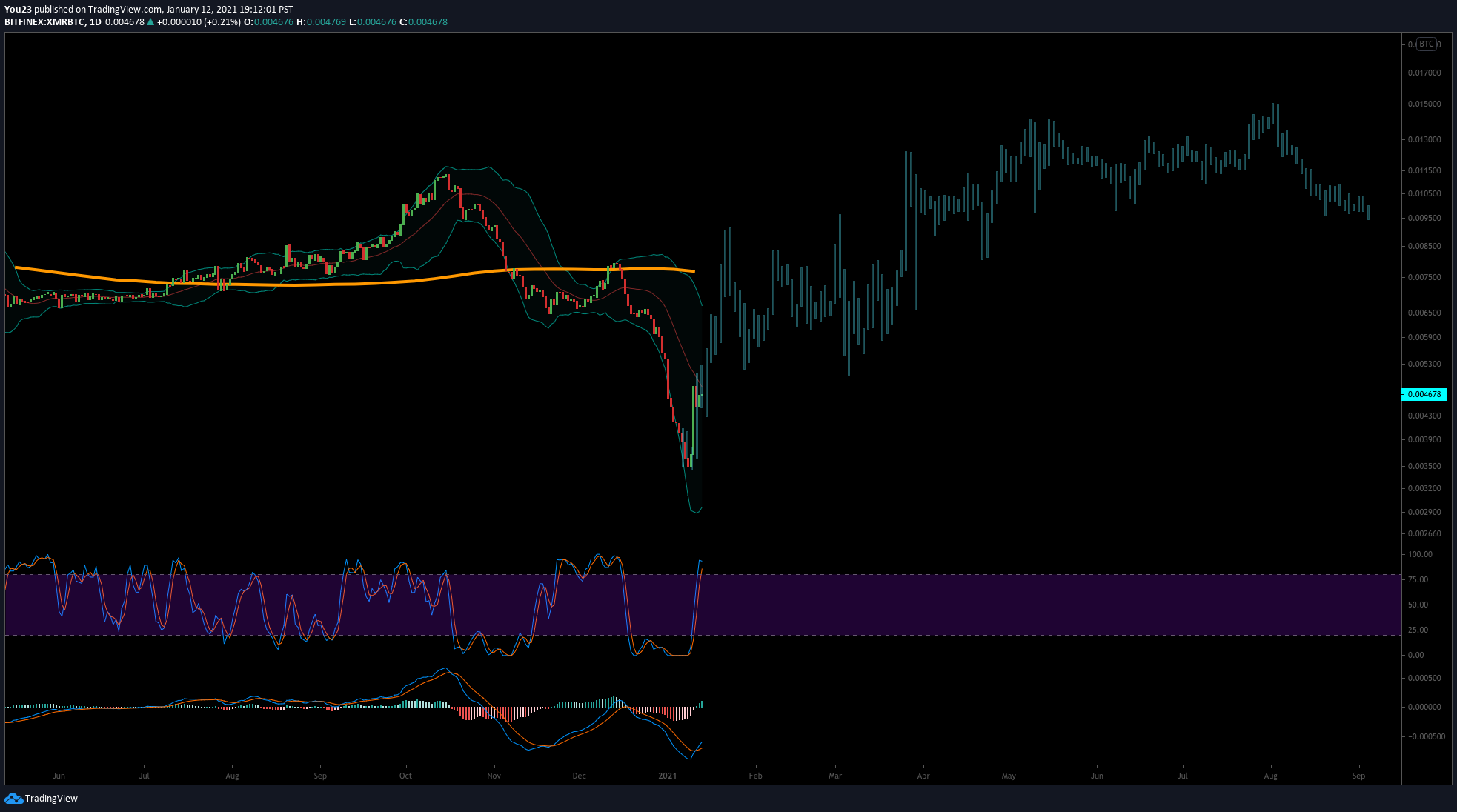The image size is (1457, 812).
Task: Click the green up-triangle price change icon
Action: click(150, 22)
